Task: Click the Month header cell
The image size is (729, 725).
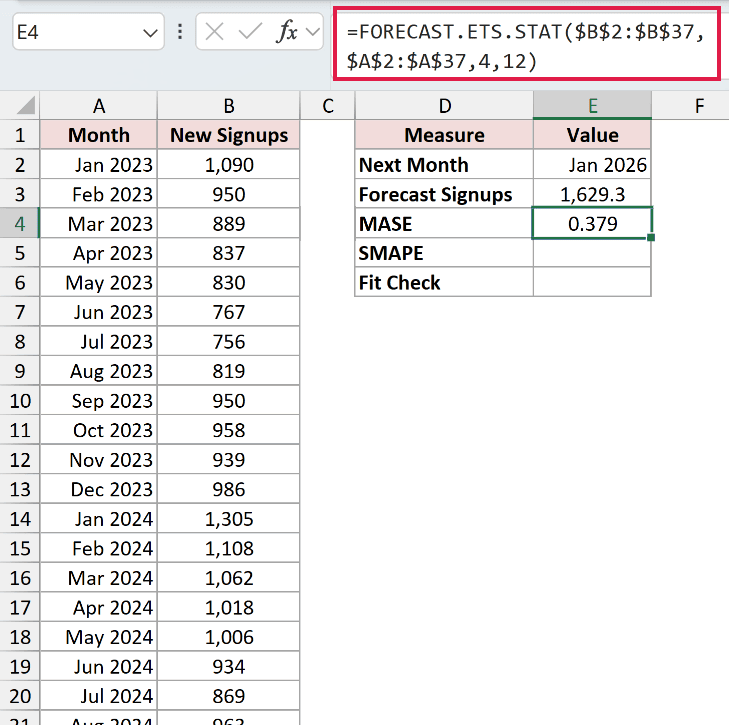Action: click(x=99, y=135)
